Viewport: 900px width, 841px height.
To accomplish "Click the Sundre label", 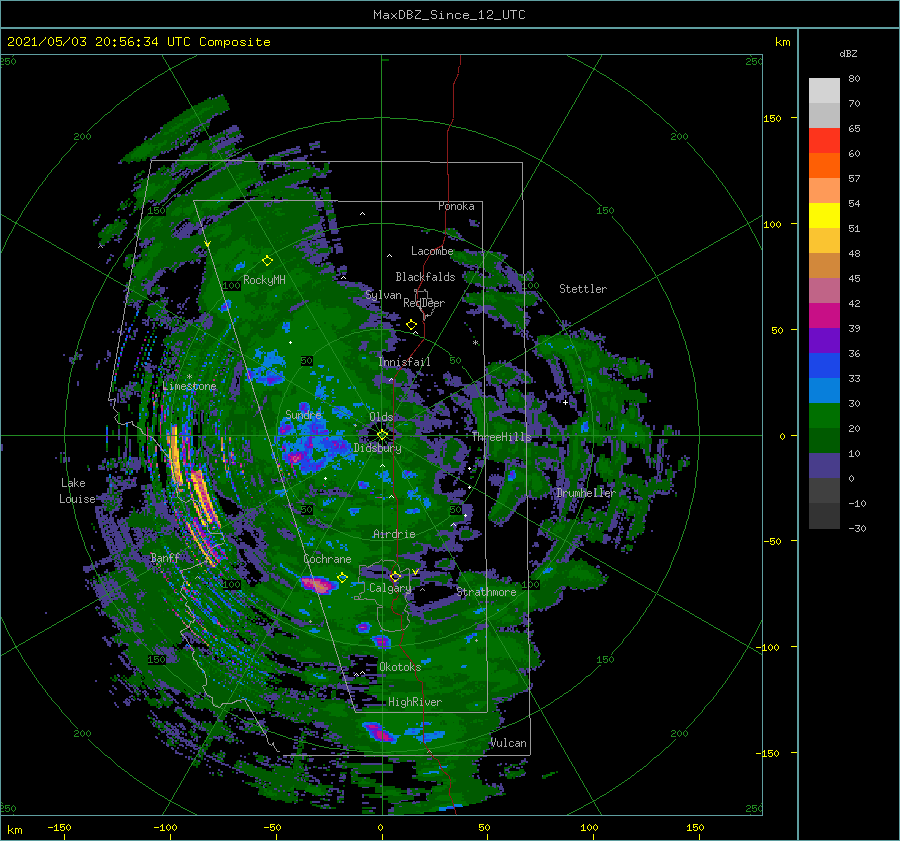I will point(303,414).
